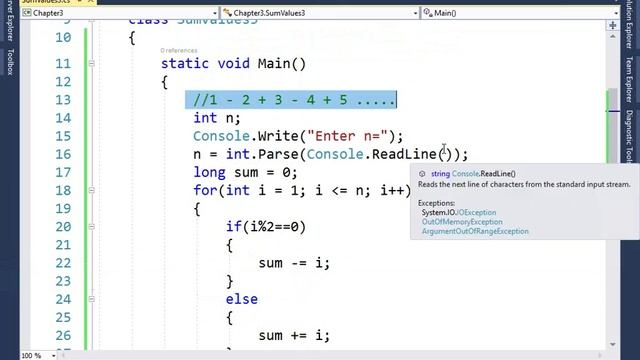
Task: Collapse the for loop outline on line 18
Action: 91,190
